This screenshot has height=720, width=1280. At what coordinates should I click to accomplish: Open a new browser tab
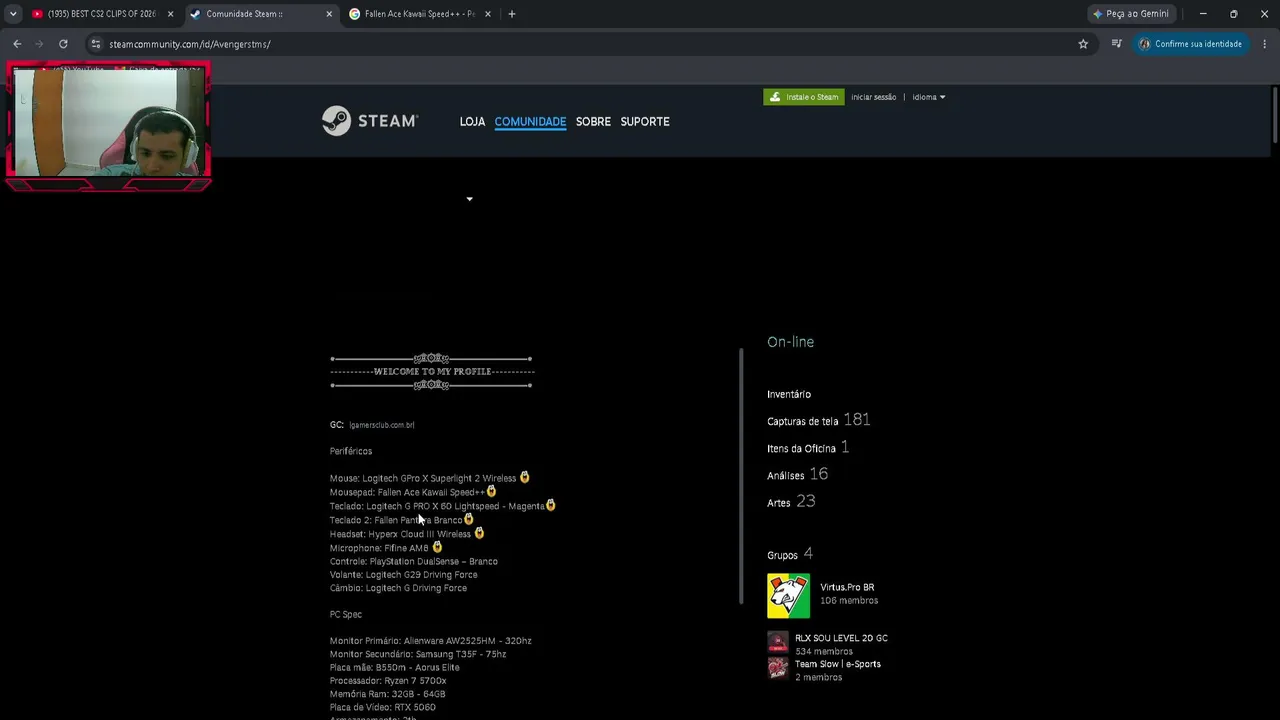tap(512, 14)
